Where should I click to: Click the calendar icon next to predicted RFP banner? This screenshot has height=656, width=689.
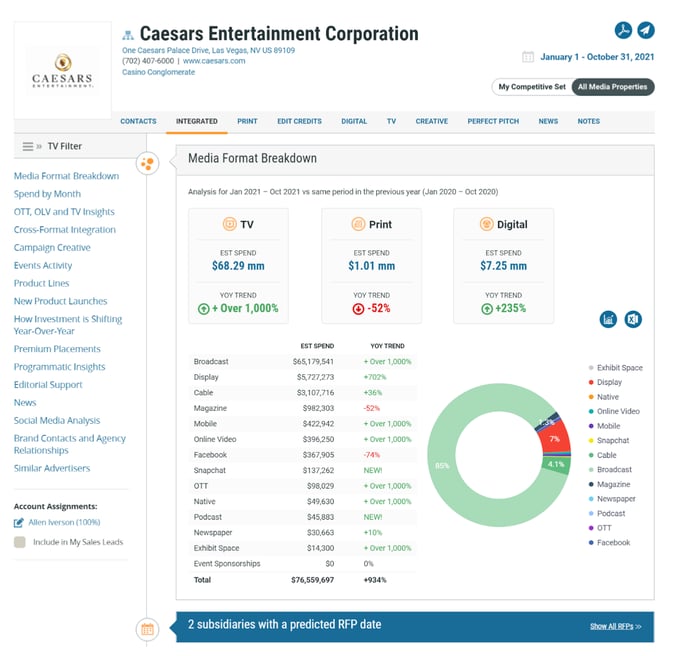(x=147, y=629)
